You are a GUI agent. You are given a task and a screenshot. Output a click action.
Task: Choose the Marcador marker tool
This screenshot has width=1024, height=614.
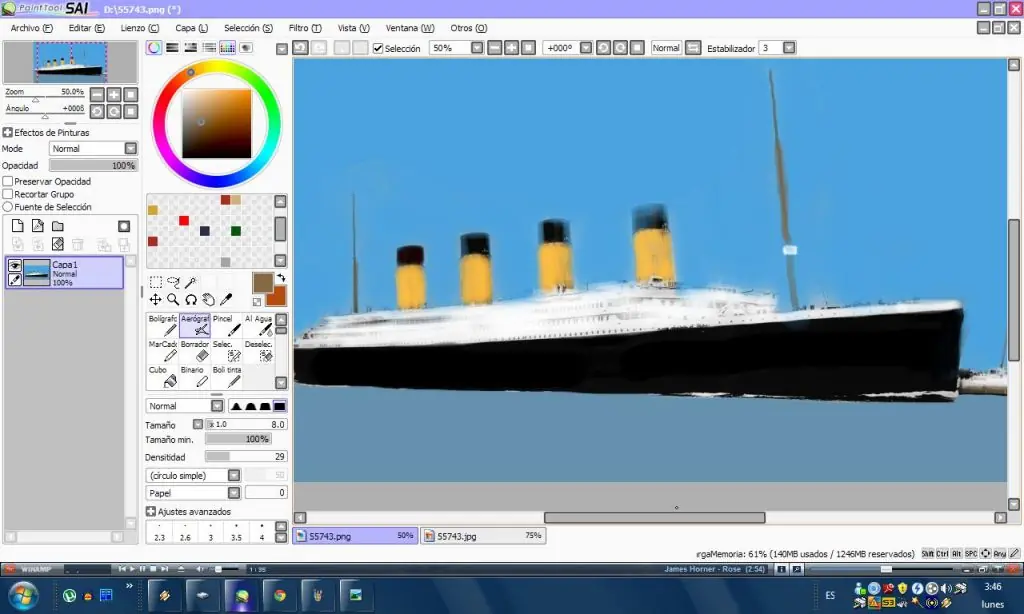(x=163, y=351)
